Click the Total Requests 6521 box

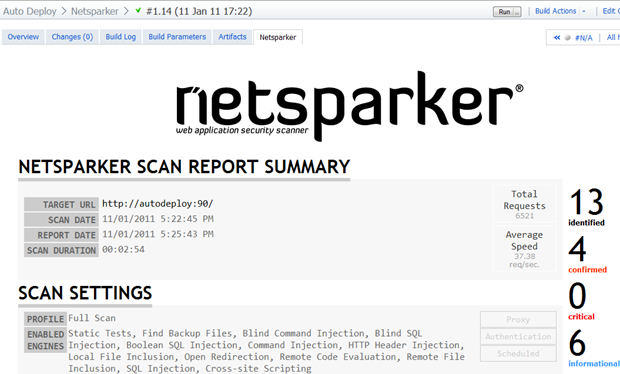(x=524, y=204)
